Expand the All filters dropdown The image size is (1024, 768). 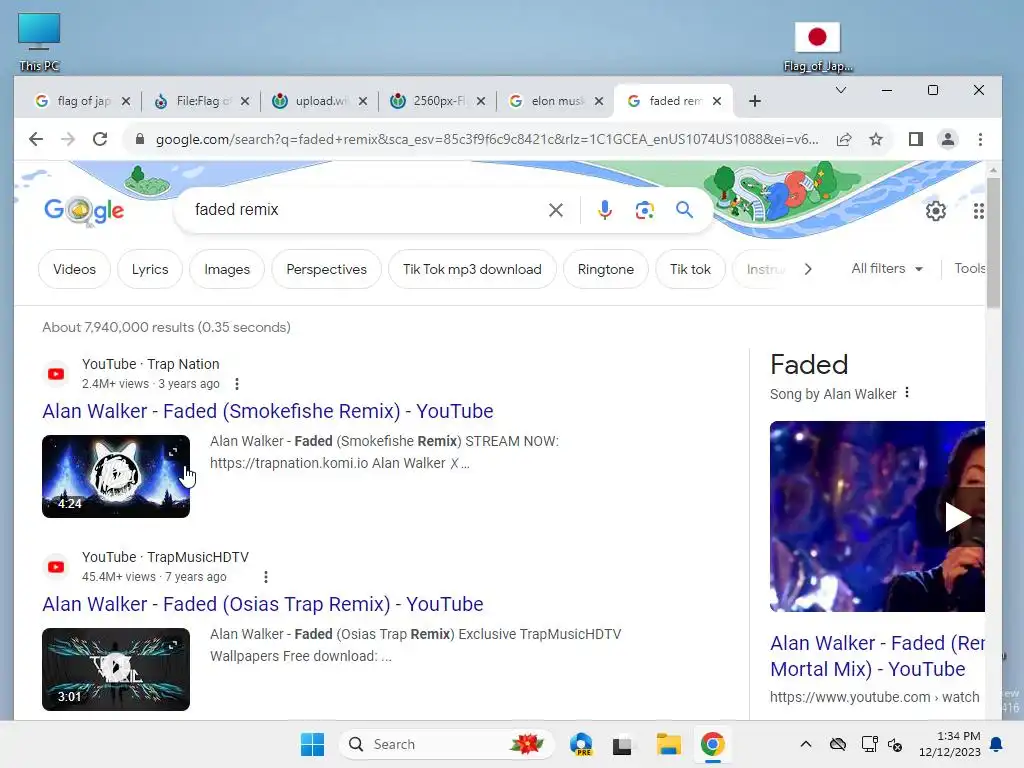coord(887,268)
